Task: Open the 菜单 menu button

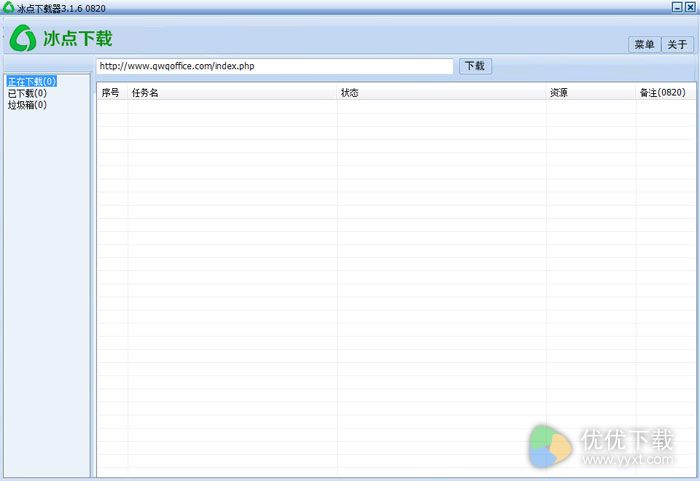Action: pyautogui.click(x=644, y=45)
